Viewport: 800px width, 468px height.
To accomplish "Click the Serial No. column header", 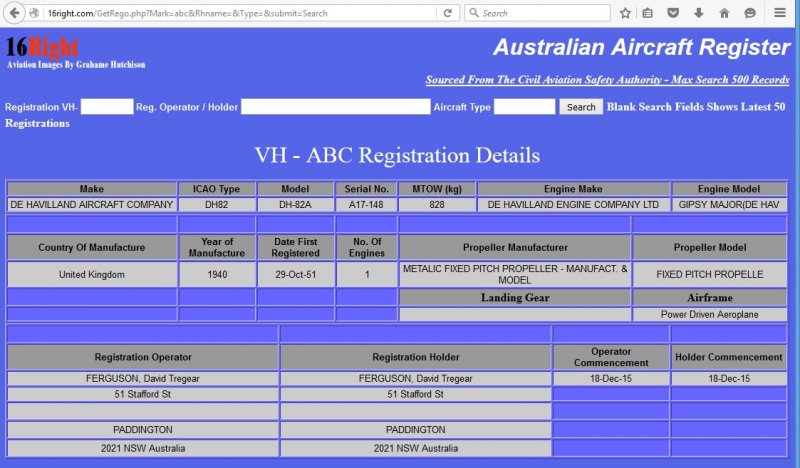I will tap(366, 189).
